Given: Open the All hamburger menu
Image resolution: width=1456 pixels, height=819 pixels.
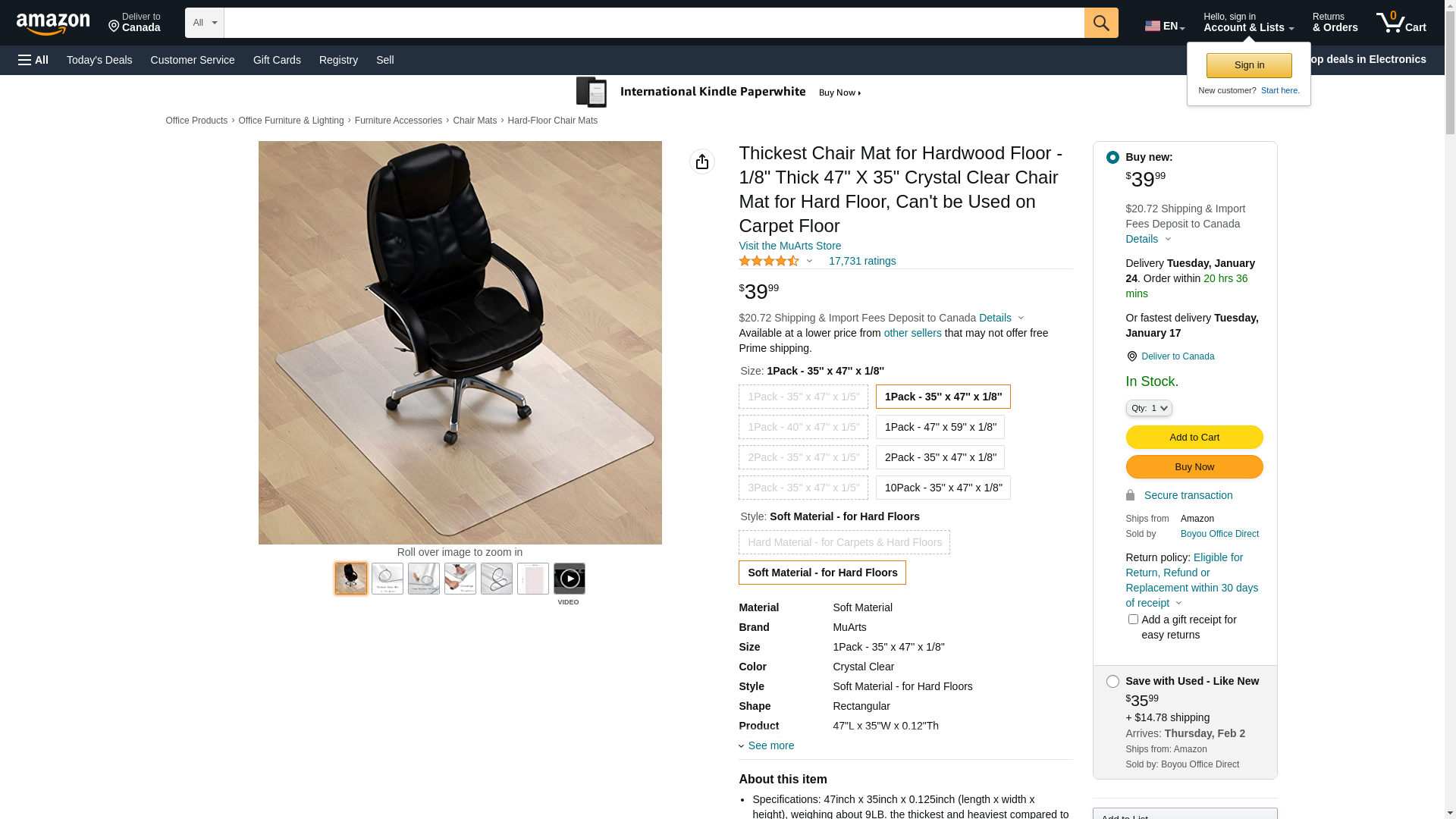Looking at the screenshot, I should tap(33, 60).
